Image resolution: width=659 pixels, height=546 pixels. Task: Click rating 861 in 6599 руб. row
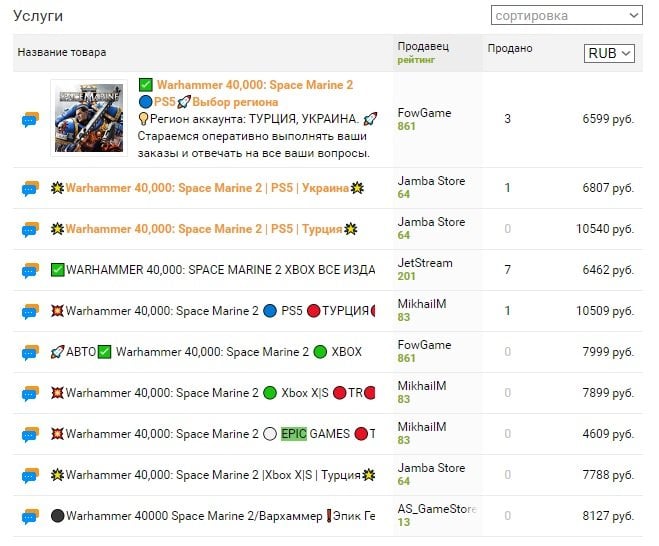tap(406, 127)
